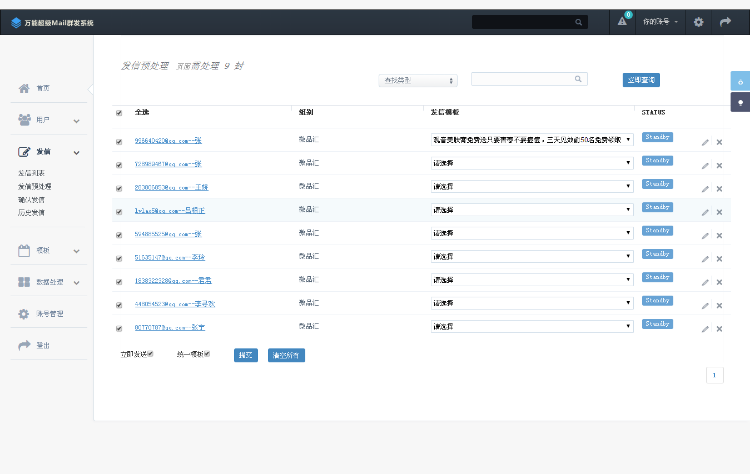
Task: Remove the fifth recipient row with the X
Action: point(719,236)
